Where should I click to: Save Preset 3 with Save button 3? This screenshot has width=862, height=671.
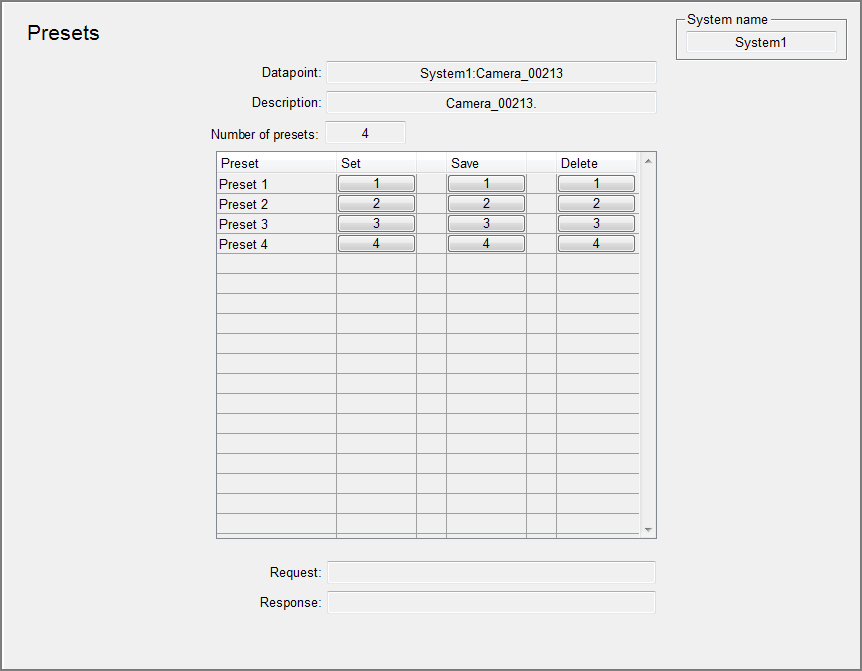[486, 224]
